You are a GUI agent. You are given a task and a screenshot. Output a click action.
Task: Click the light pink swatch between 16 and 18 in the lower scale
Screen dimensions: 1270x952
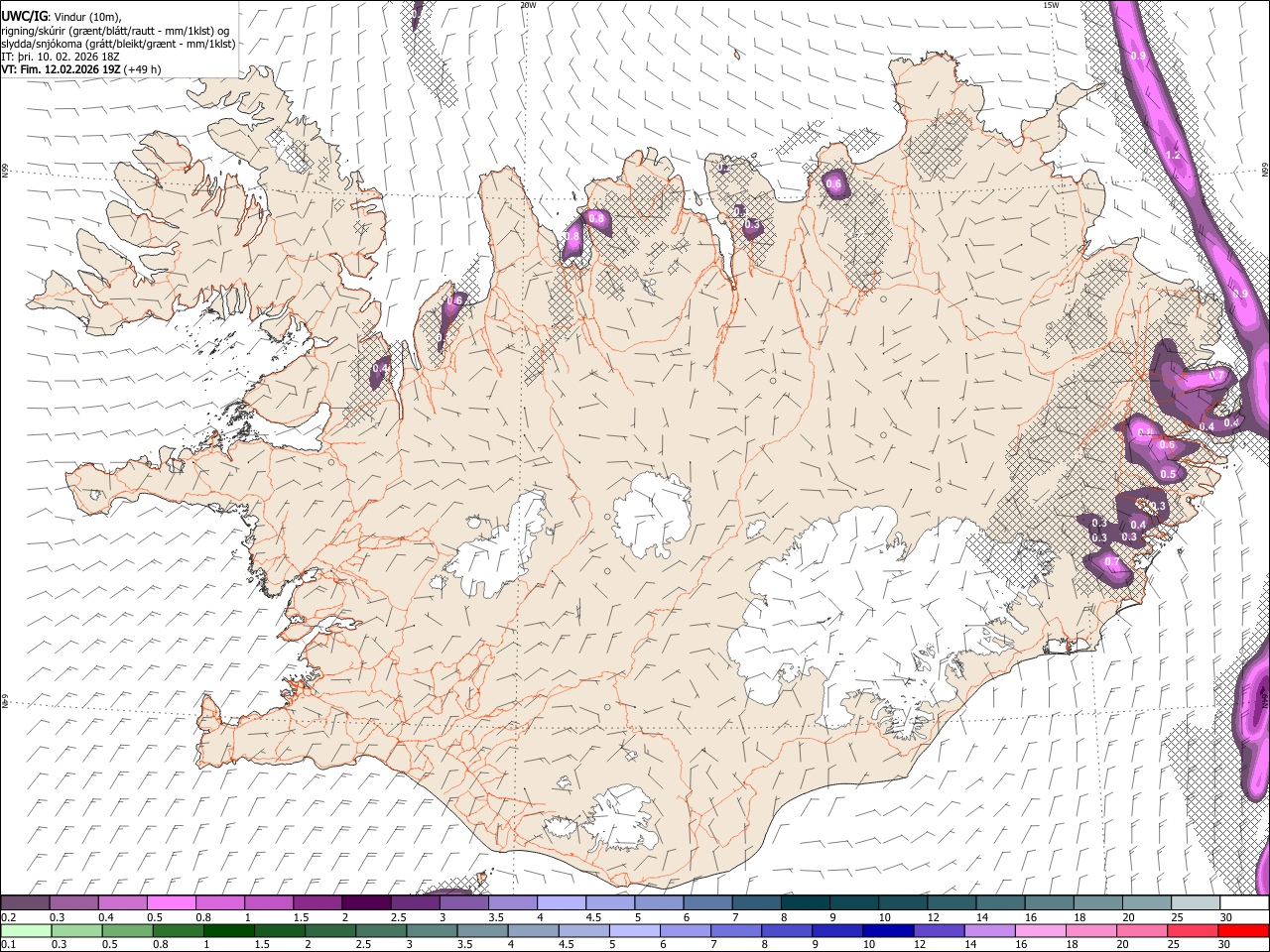(1041, 931)
